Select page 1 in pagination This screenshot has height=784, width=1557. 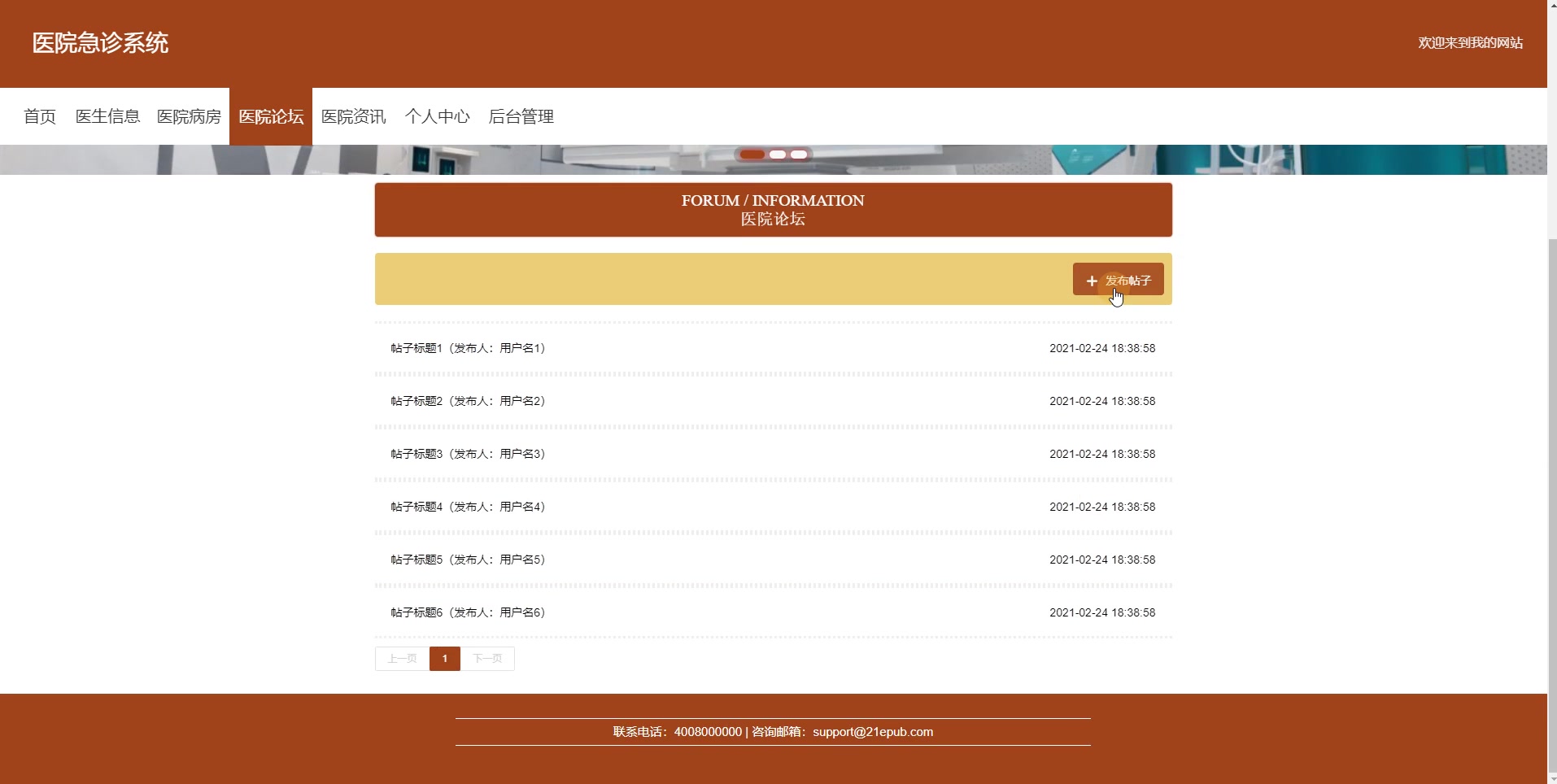[x=444, y=659]
